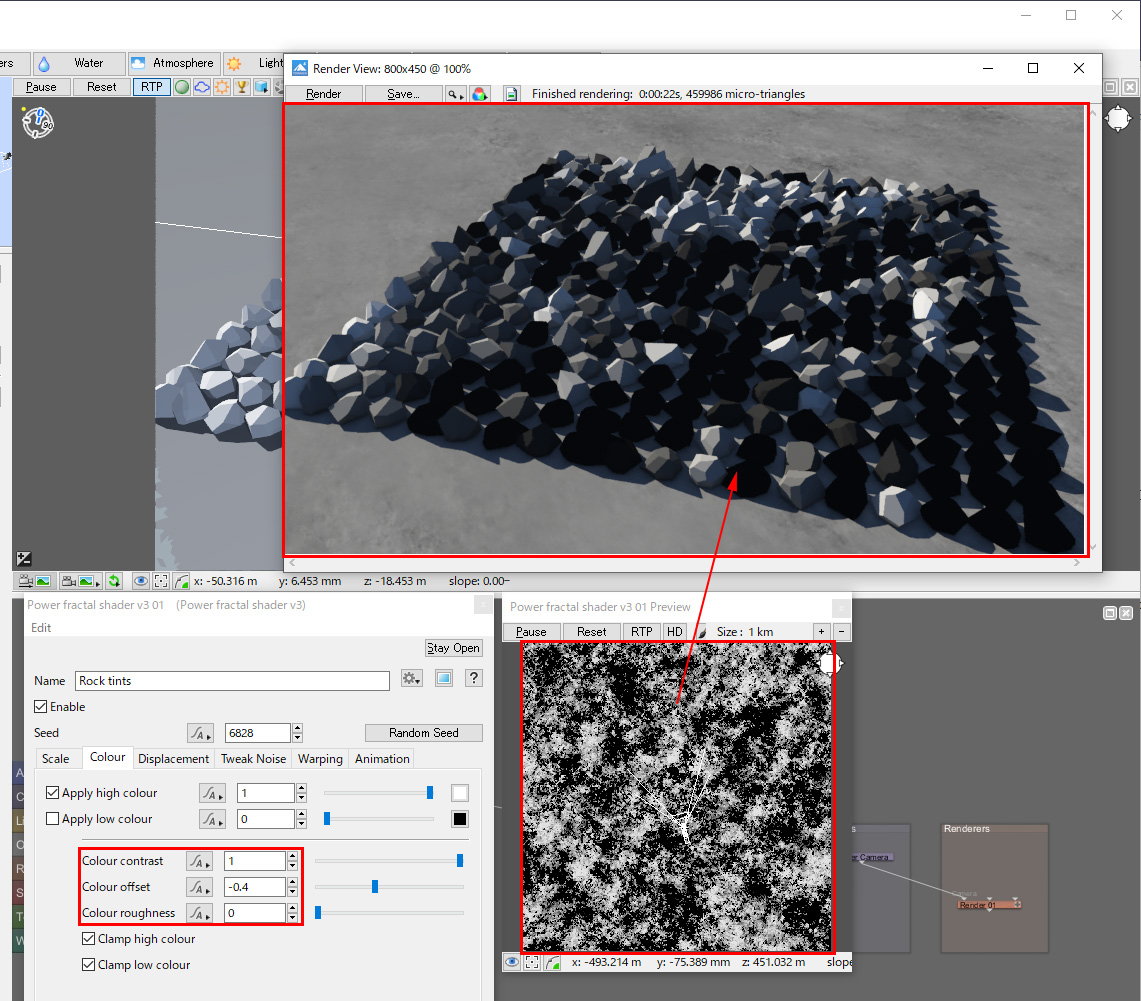Open the Seed animation button dropdown
The height and width of the screenshot is (1001, 1141).
[x=200, y=733]
